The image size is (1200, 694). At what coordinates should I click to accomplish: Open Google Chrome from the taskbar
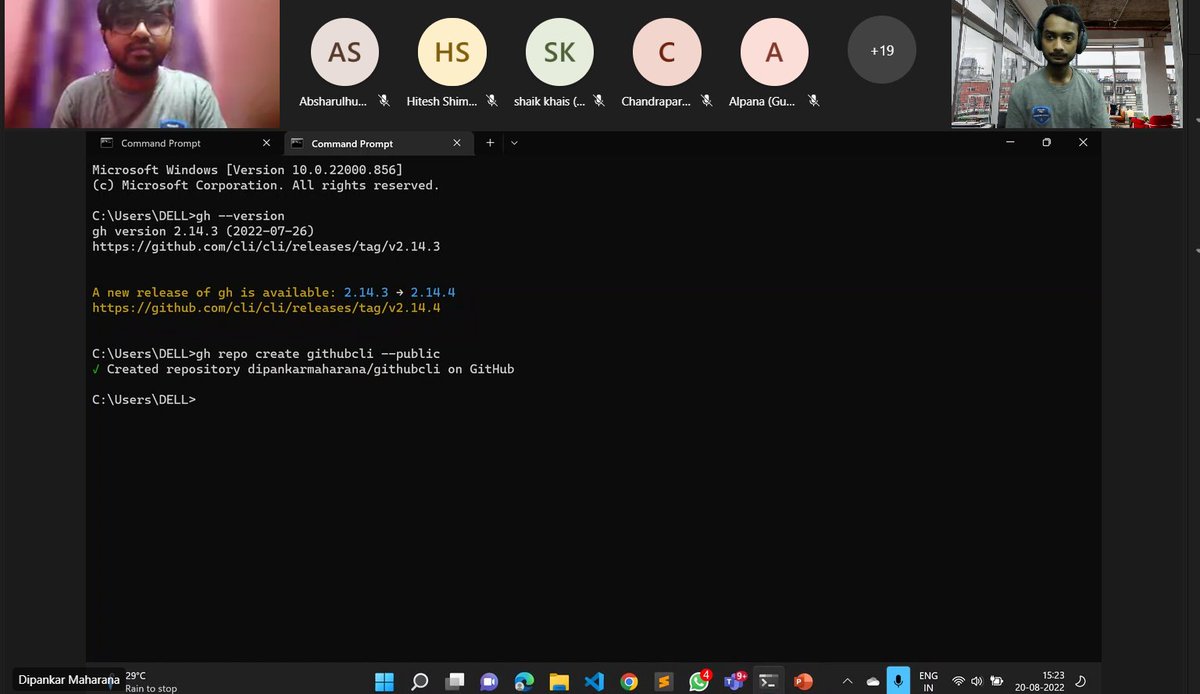click(629, 681)
